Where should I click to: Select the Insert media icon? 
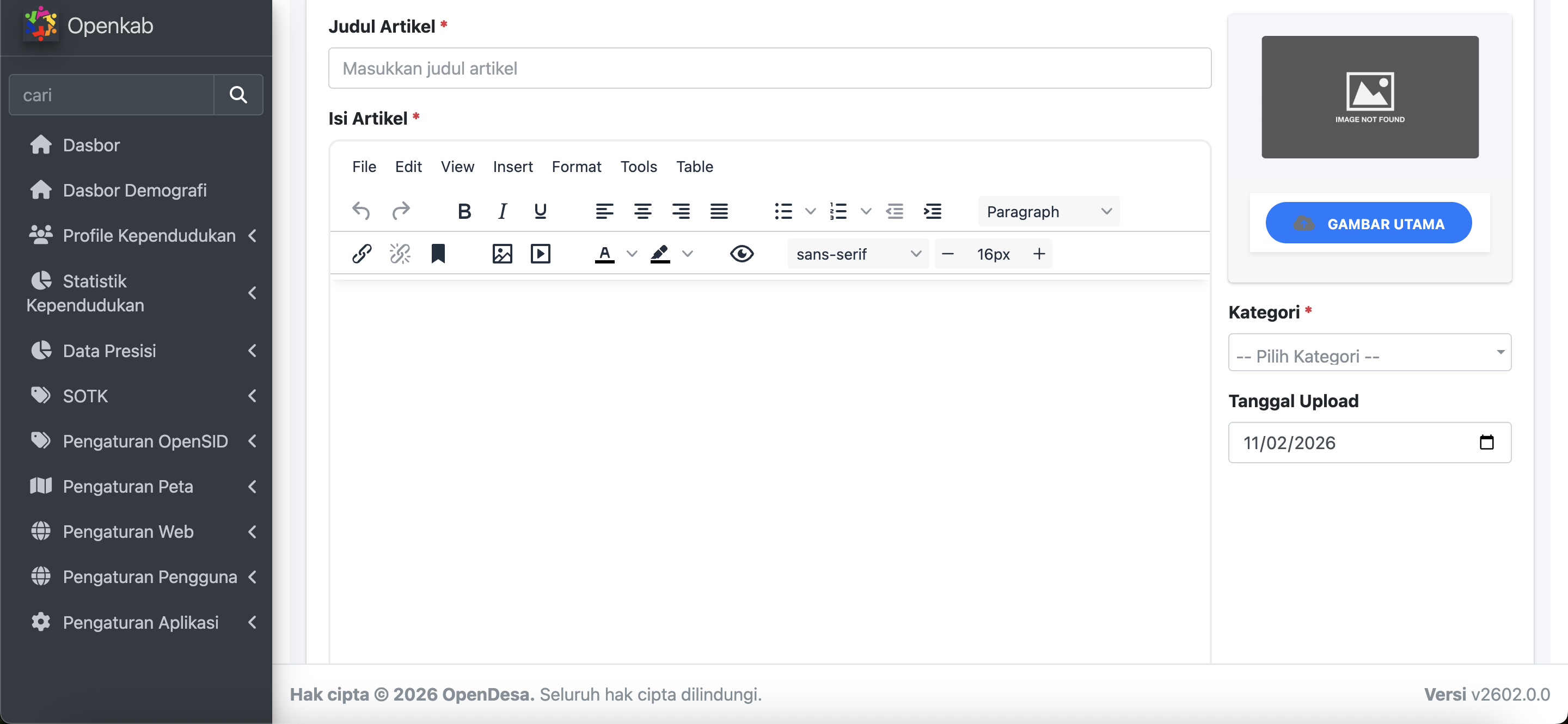pyautogui.click(x=540, y=254)
